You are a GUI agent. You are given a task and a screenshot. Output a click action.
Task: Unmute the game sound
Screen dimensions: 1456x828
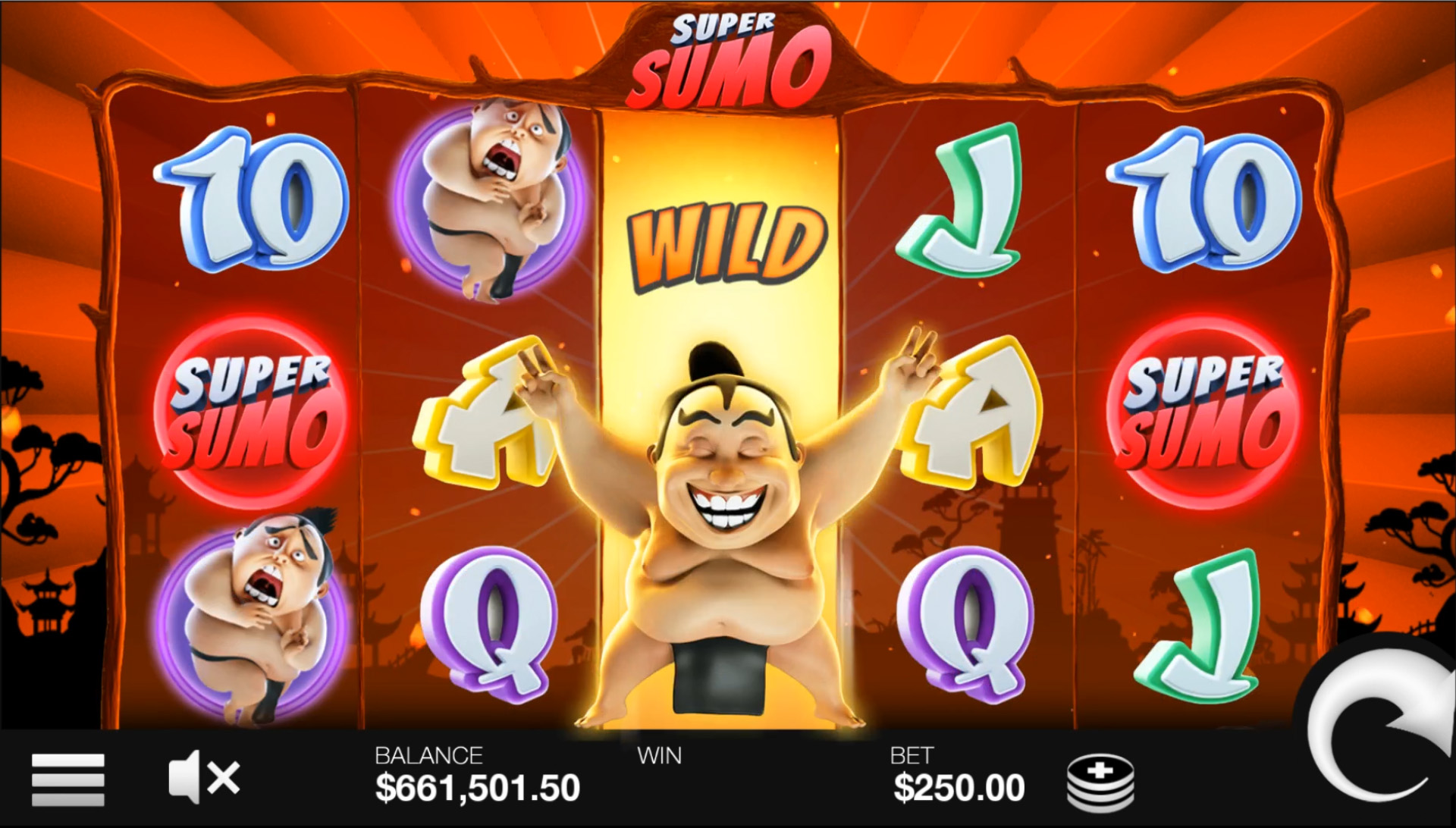[x=204, y=777]
